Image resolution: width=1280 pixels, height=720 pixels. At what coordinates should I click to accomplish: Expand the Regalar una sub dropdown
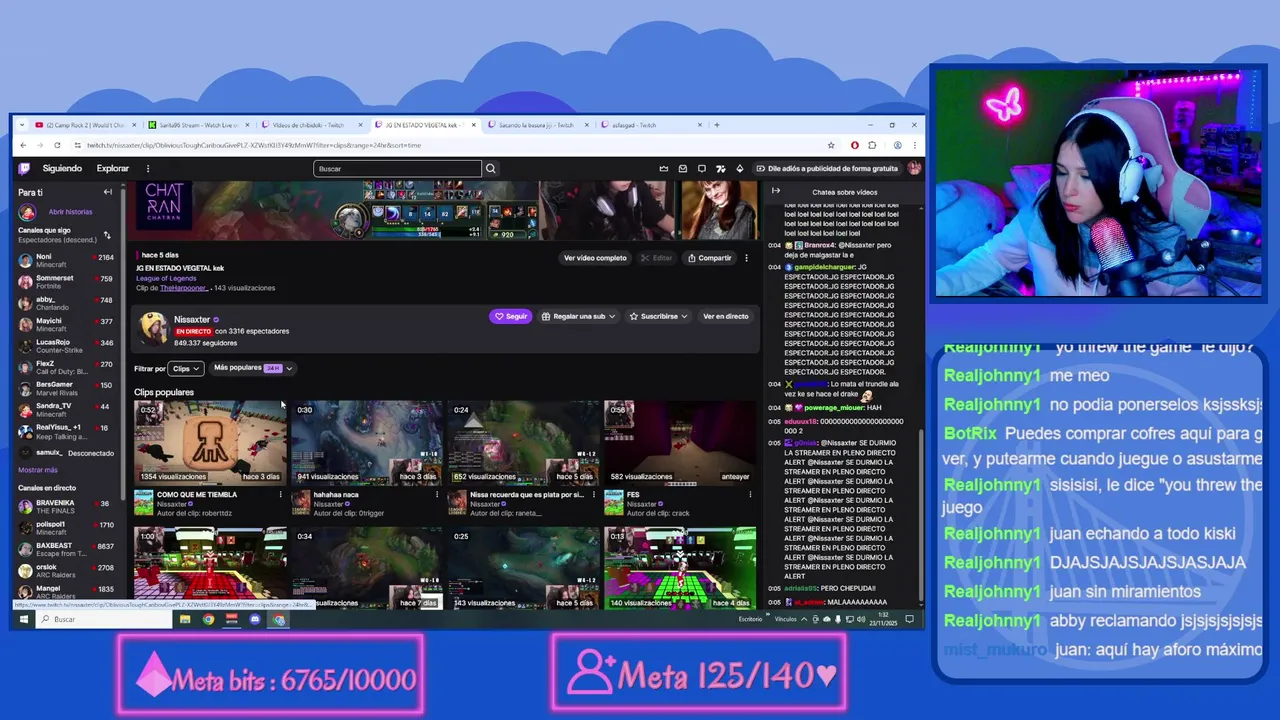[578, 316]
